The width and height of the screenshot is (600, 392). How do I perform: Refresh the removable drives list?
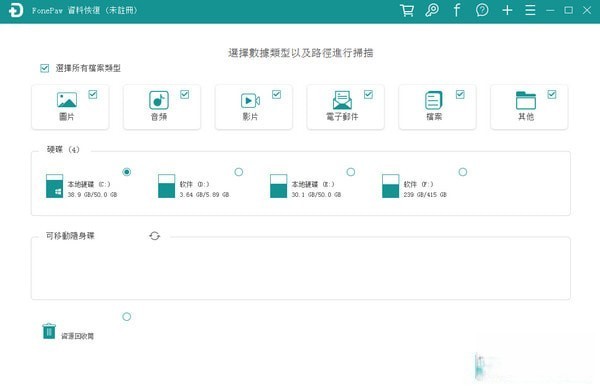[x=155, y=236]
